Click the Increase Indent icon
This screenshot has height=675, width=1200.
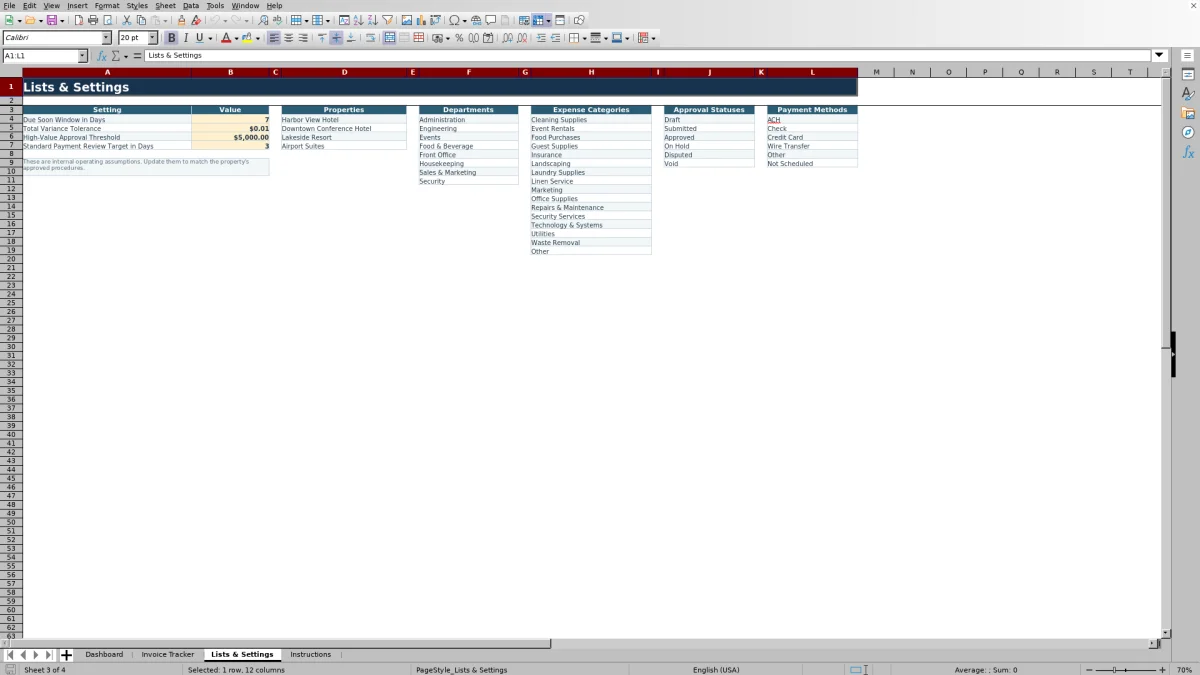coord(541,38)
